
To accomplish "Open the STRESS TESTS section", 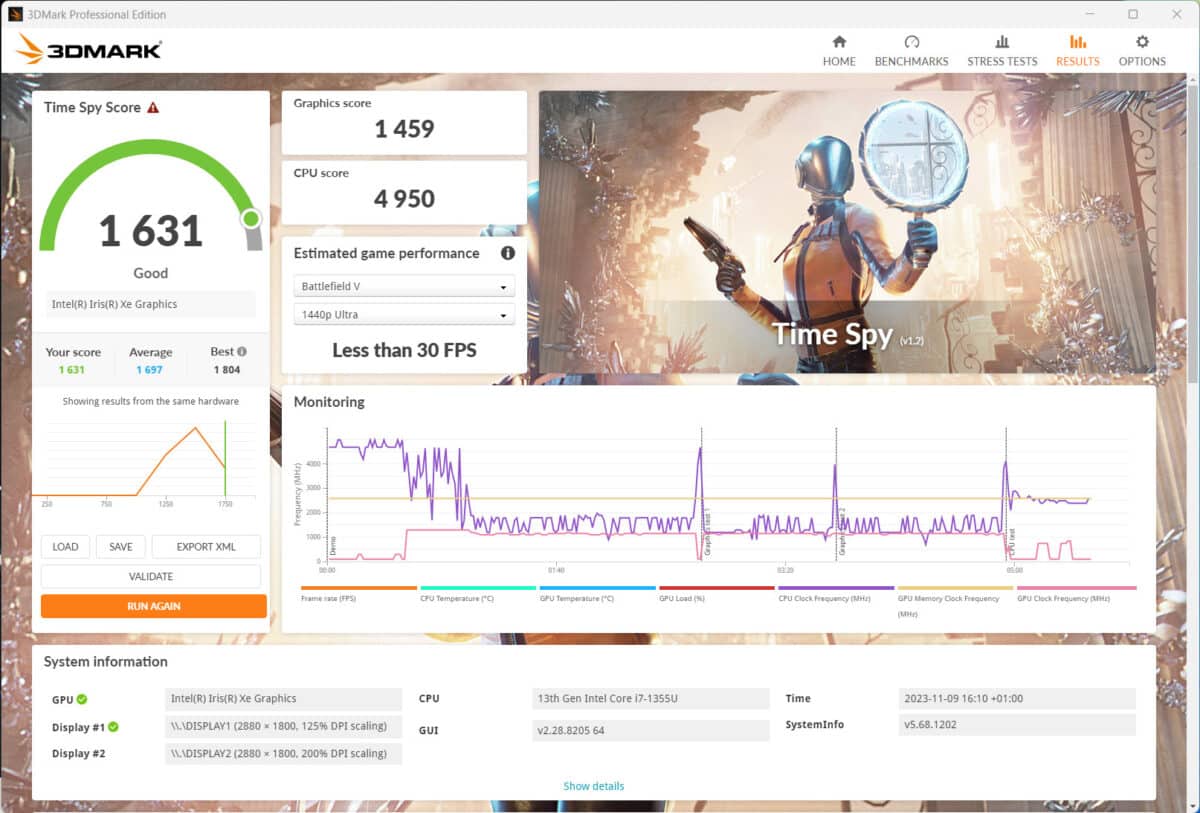I will (x=1002, y=51).
